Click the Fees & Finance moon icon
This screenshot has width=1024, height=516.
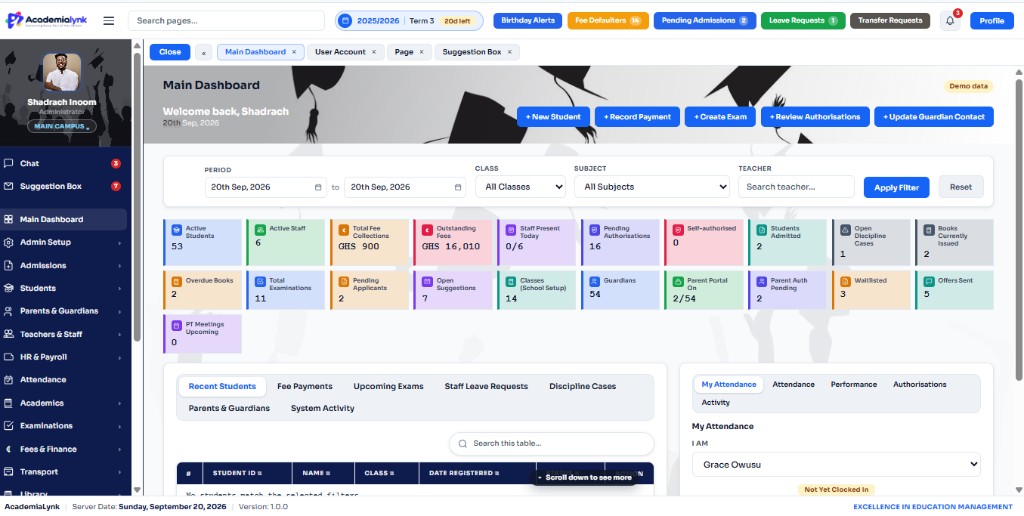pyautogui.click(x=8, y=449)
